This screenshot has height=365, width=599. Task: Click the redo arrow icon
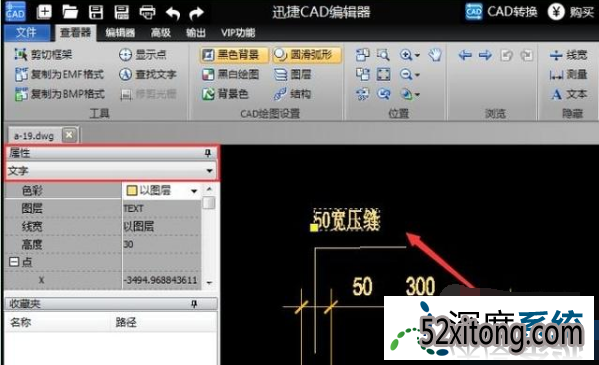[196, 13]
